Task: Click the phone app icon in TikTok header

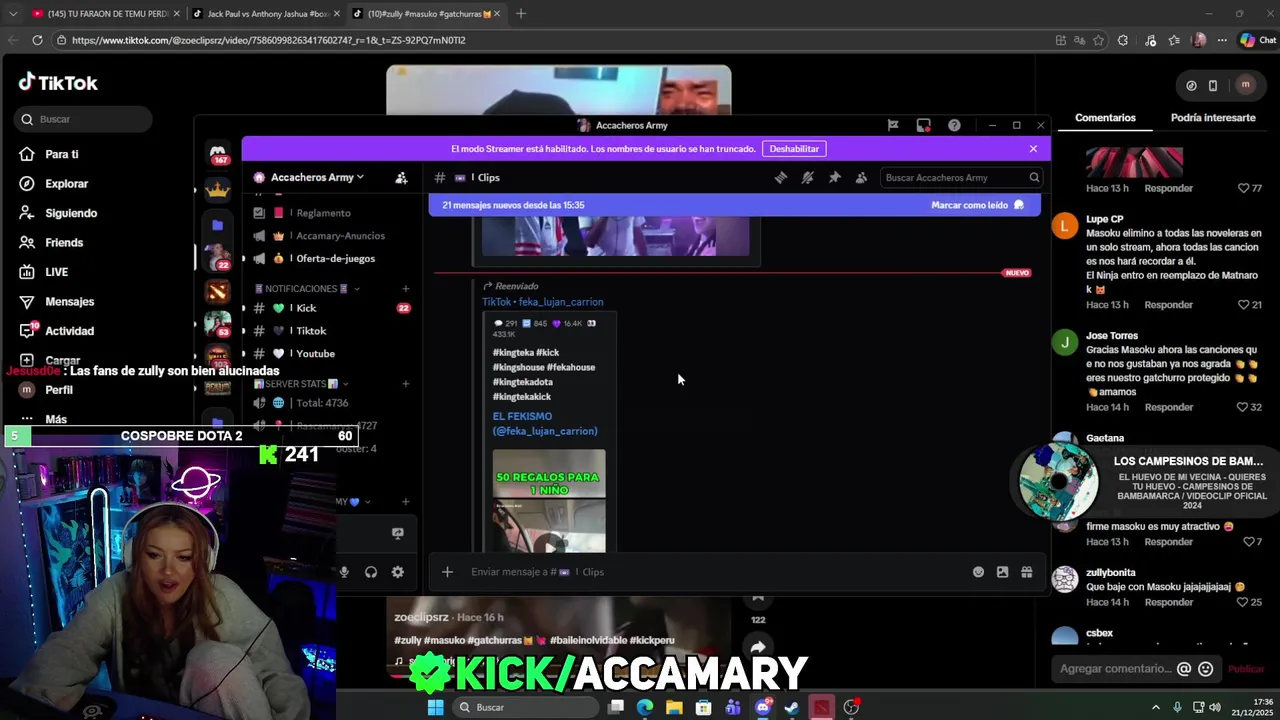Action: pyautogui.click(x=1213, y=85)
